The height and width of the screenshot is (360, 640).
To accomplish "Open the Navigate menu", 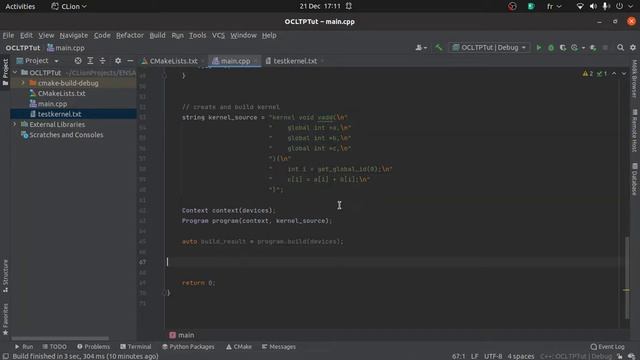I will click(73, 36).
